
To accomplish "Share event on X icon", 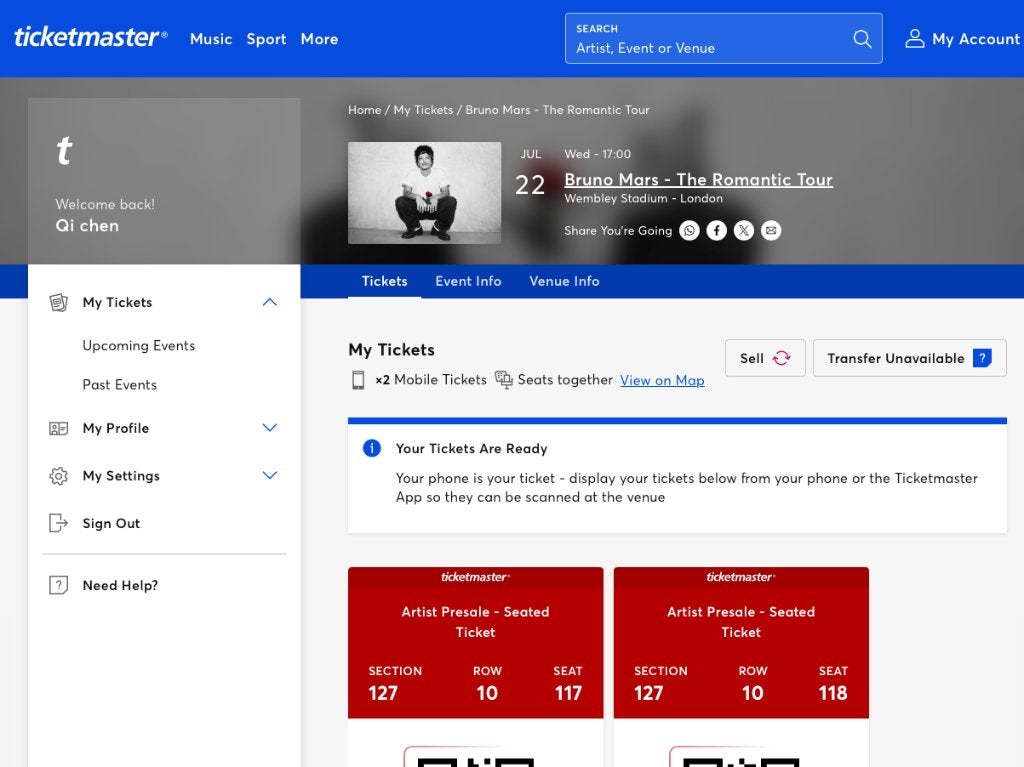I will 744,231.
